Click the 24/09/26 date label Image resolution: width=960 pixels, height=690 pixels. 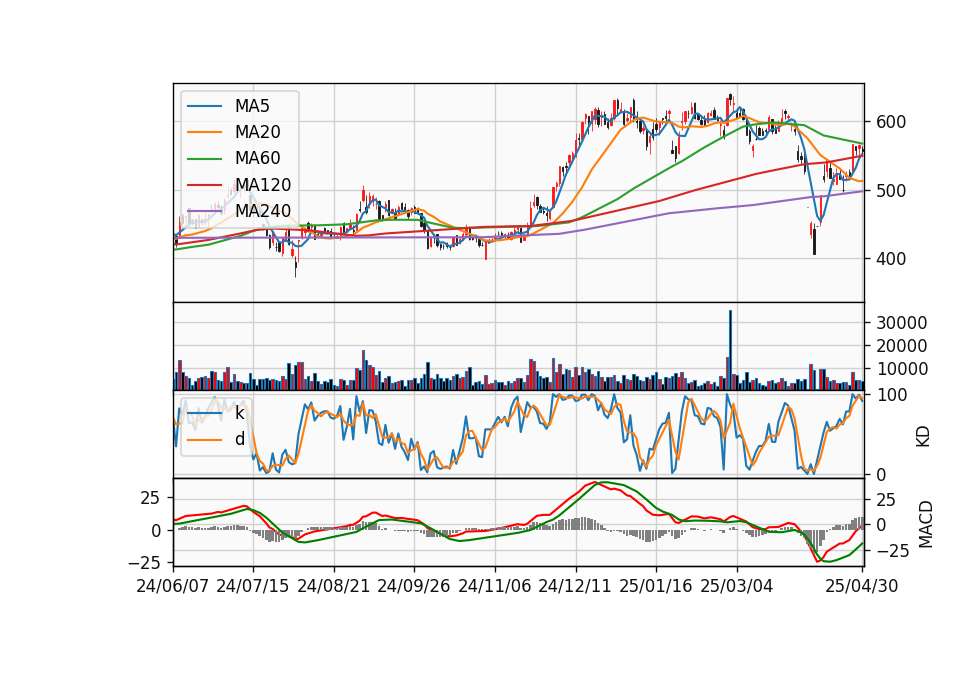(x=414, y=586)
